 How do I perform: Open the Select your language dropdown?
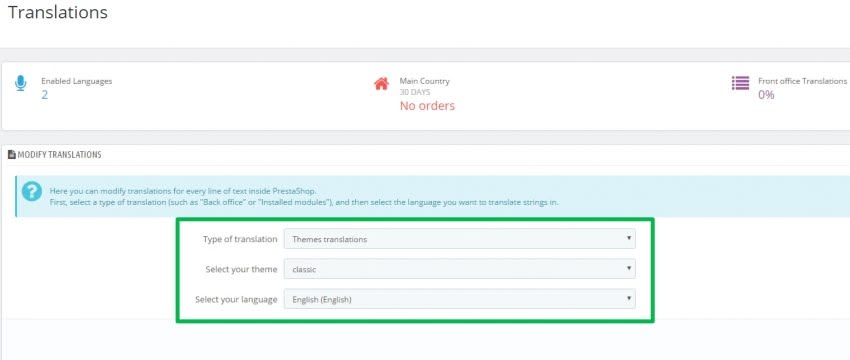[460, 299]
